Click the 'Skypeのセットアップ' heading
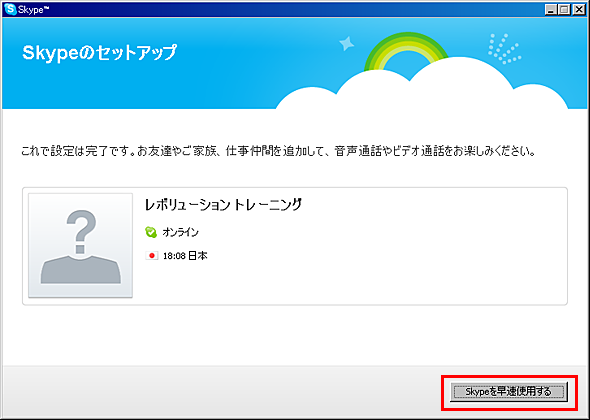This screenshot has width=590, height=420. pos(99,53)
